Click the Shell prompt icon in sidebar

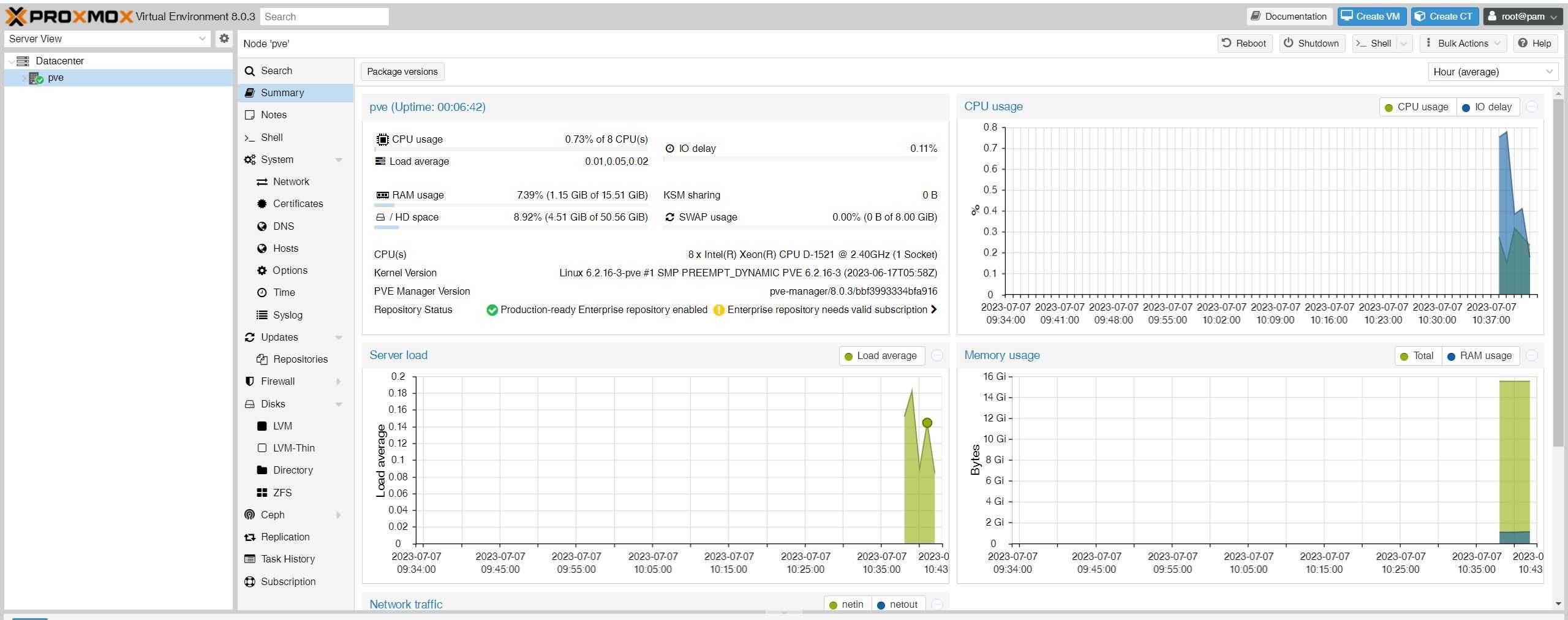coord(250,138)
